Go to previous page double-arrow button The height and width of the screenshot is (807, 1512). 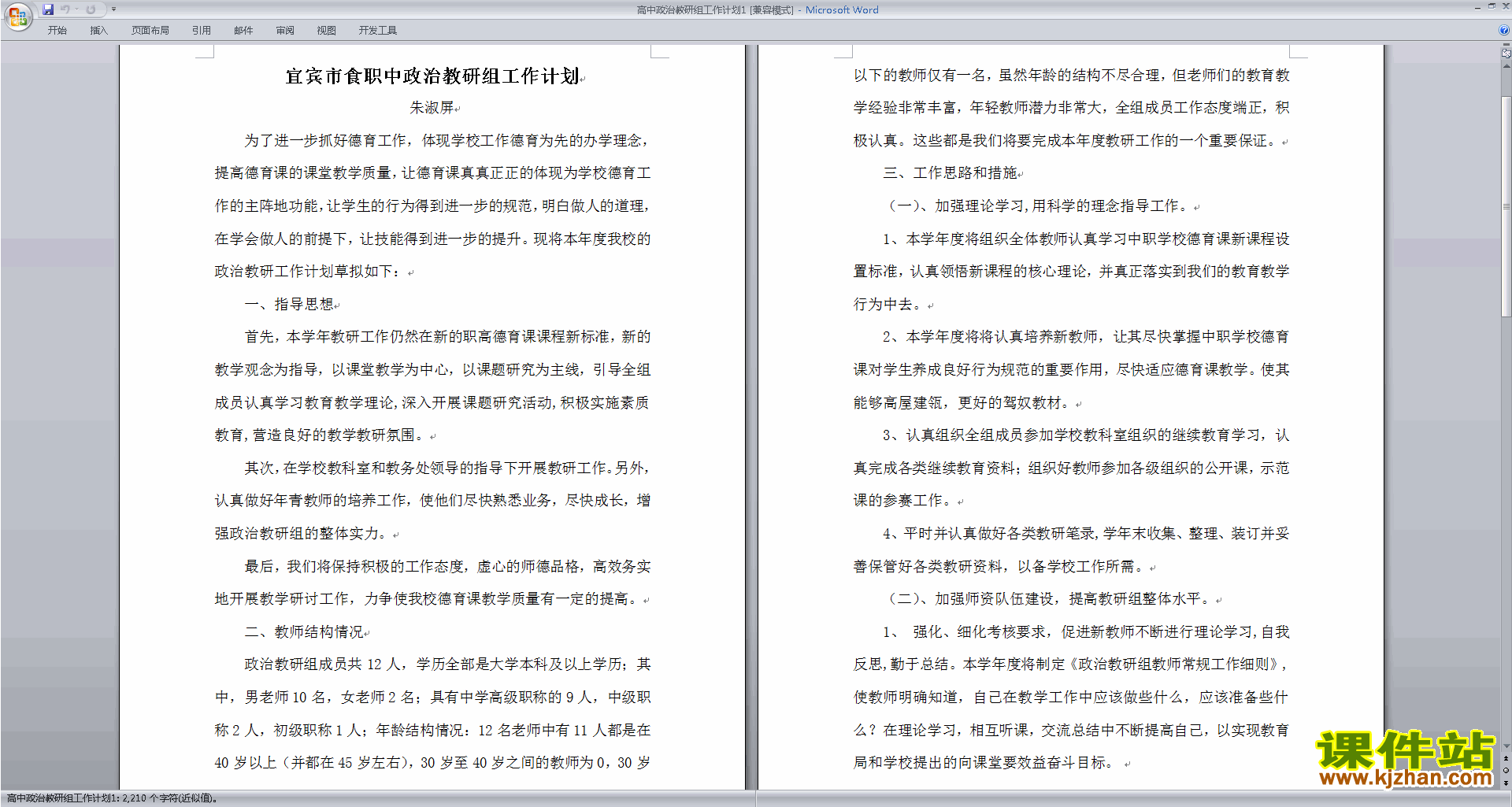pyautogui.click(x=1506, y=758)
